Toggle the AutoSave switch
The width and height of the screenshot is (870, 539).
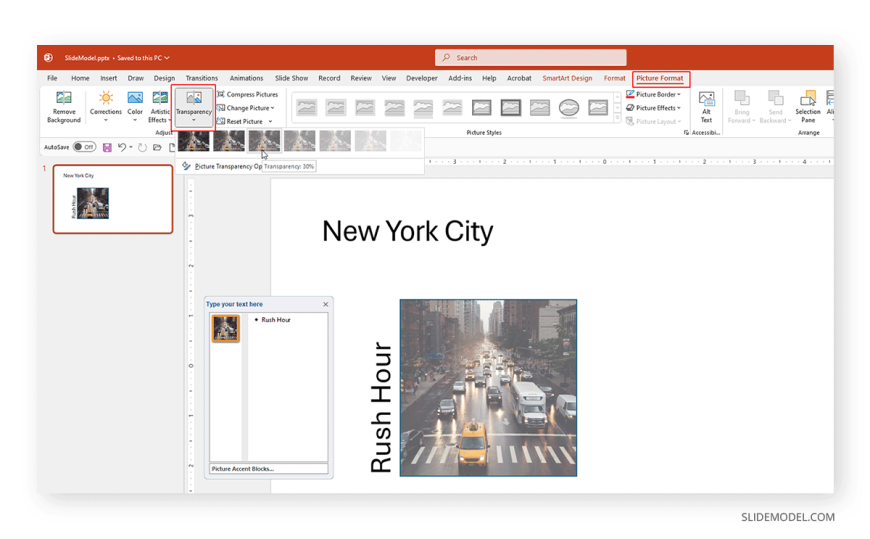pos(84,147)
